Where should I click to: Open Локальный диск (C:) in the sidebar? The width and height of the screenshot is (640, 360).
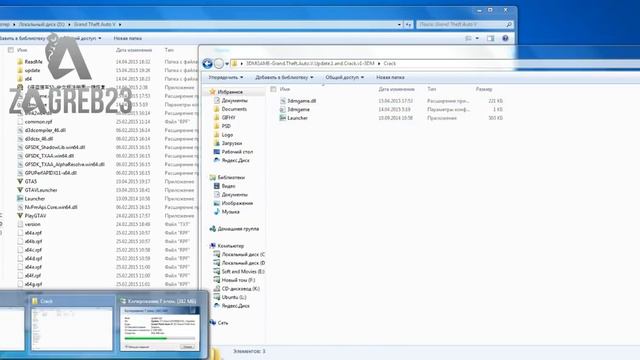243,255
